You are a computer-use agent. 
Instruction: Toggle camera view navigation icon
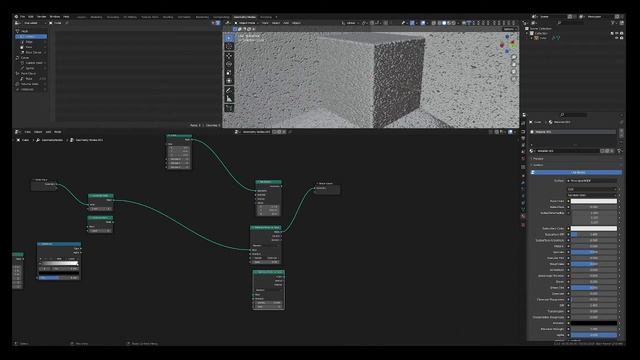[x=514, y=72]
